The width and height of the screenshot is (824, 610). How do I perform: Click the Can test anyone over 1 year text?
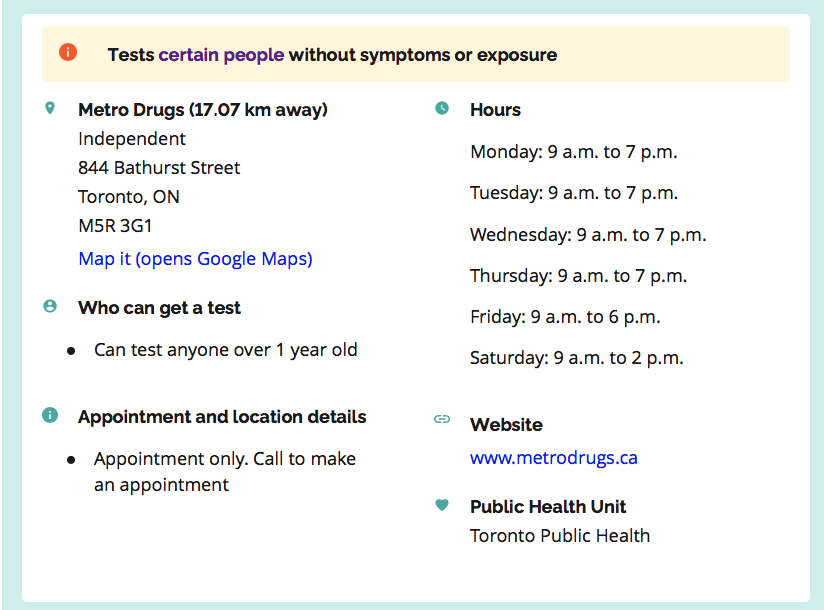pos(225,350)
